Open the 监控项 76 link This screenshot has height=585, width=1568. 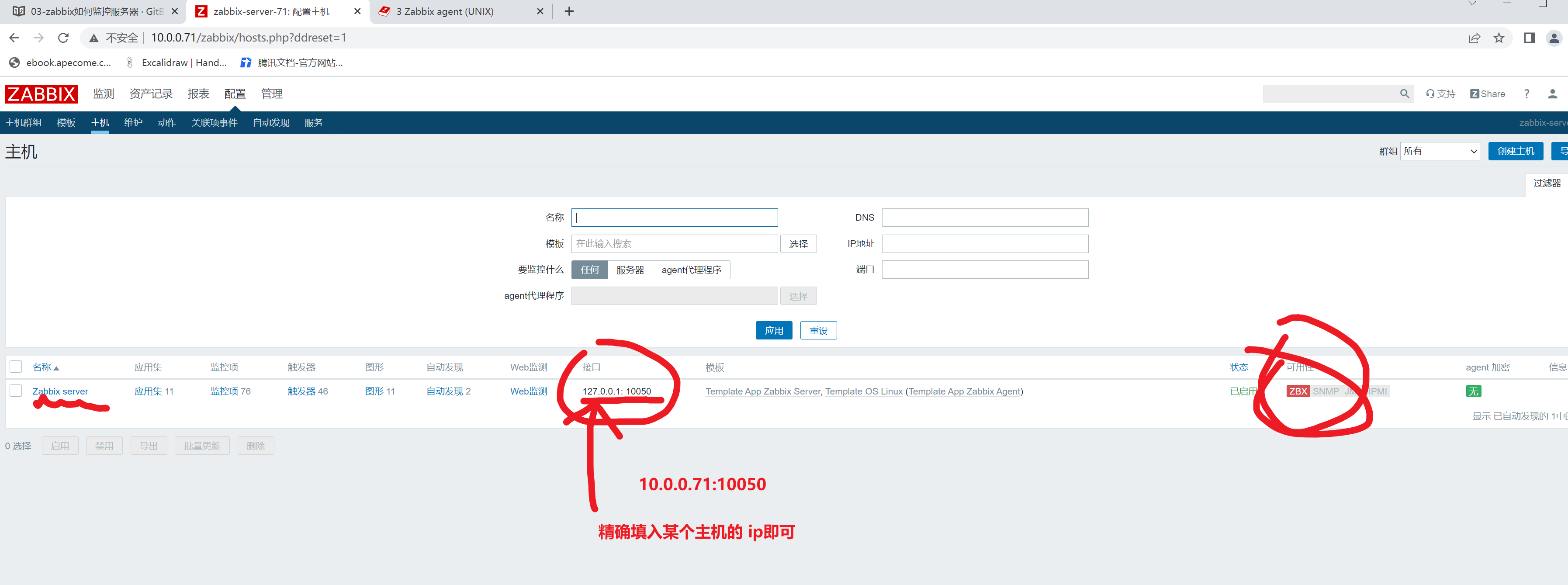(x=225, y=391)
